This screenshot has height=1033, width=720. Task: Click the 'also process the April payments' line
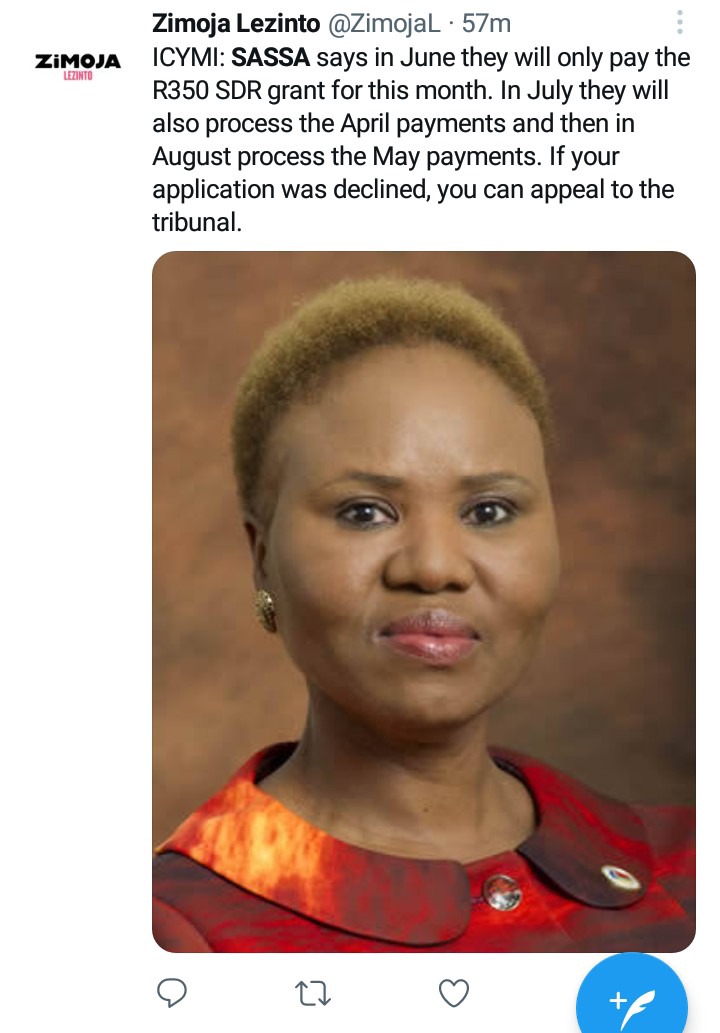click(393, 124)
